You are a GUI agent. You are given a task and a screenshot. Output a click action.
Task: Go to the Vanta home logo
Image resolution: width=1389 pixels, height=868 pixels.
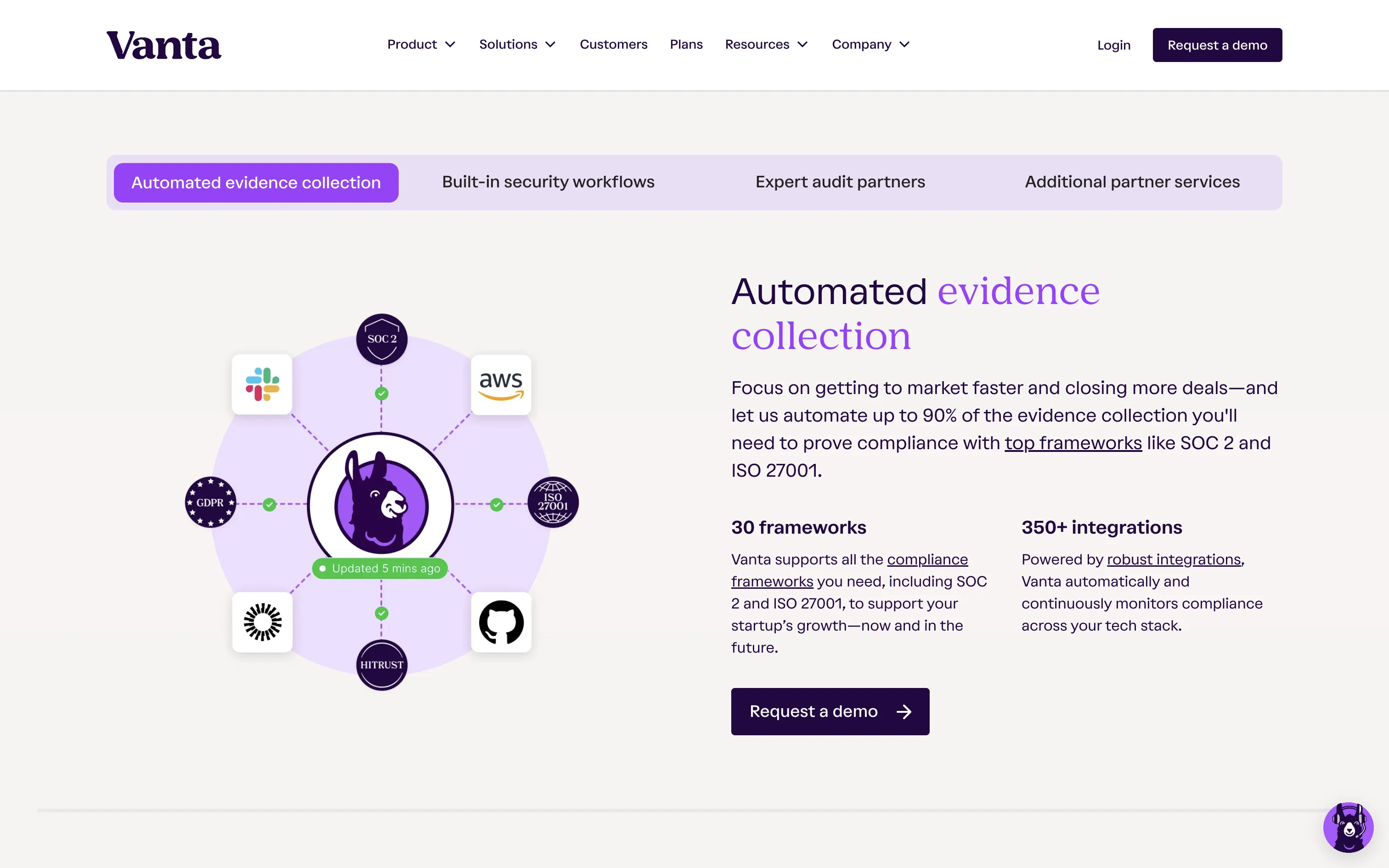point(164,45)
